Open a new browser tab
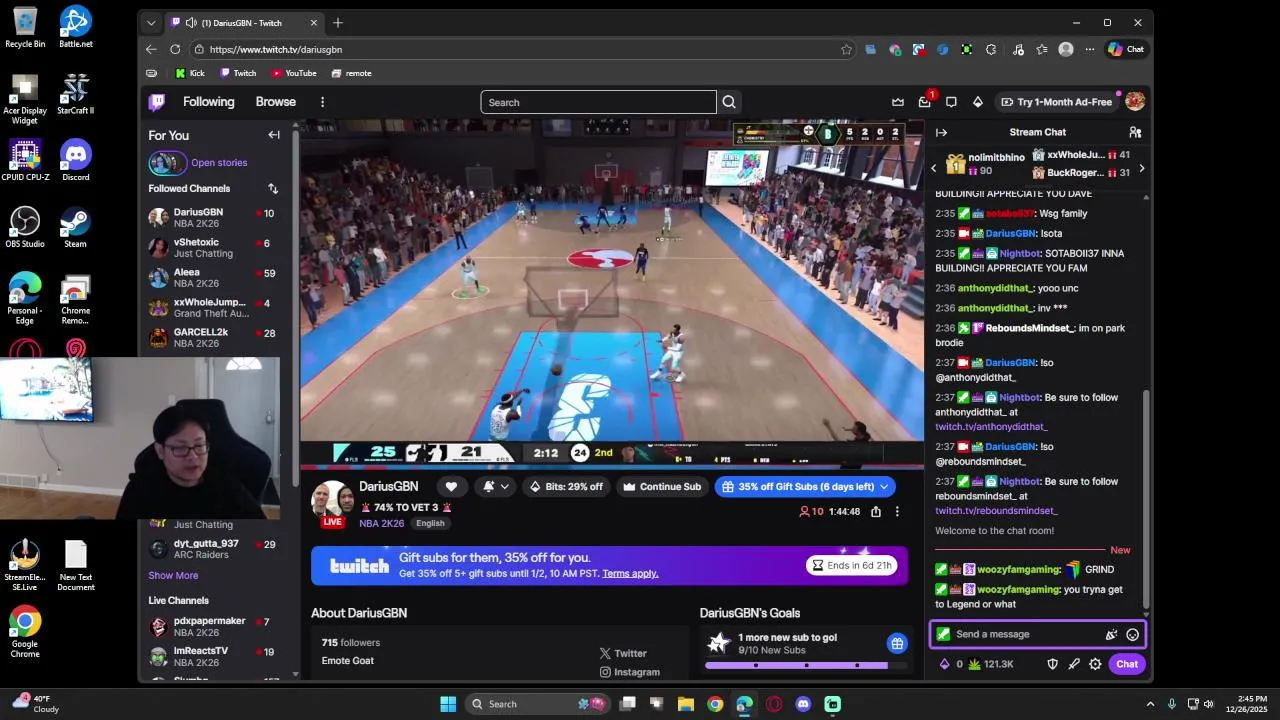The width and height of the screenshot is (1280, 720). [338, 22]
